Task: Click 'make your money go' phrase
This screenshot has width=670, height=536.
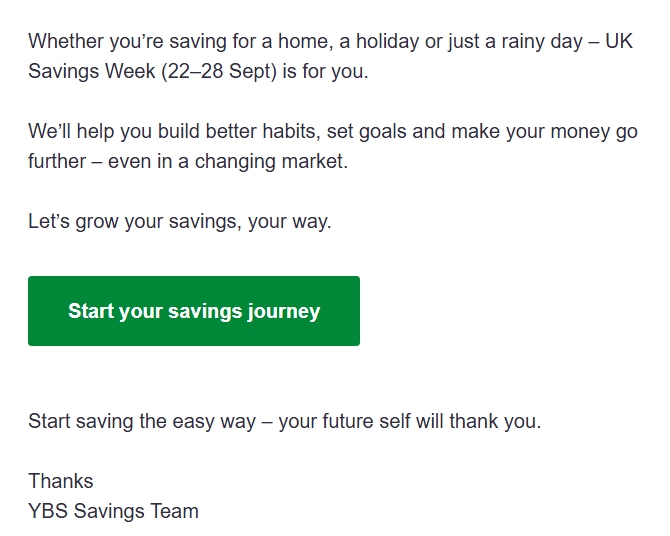Action: tap(545, 132)
